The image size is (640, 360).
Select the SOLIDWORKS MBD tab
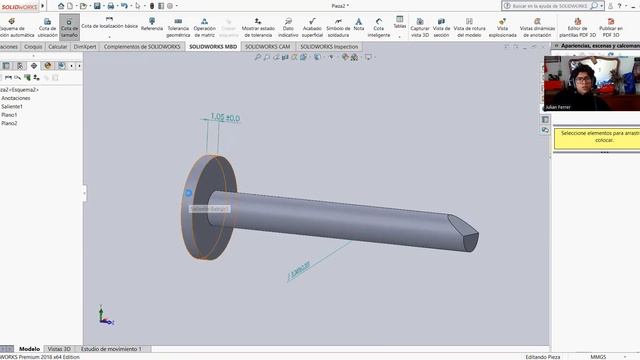213,47
